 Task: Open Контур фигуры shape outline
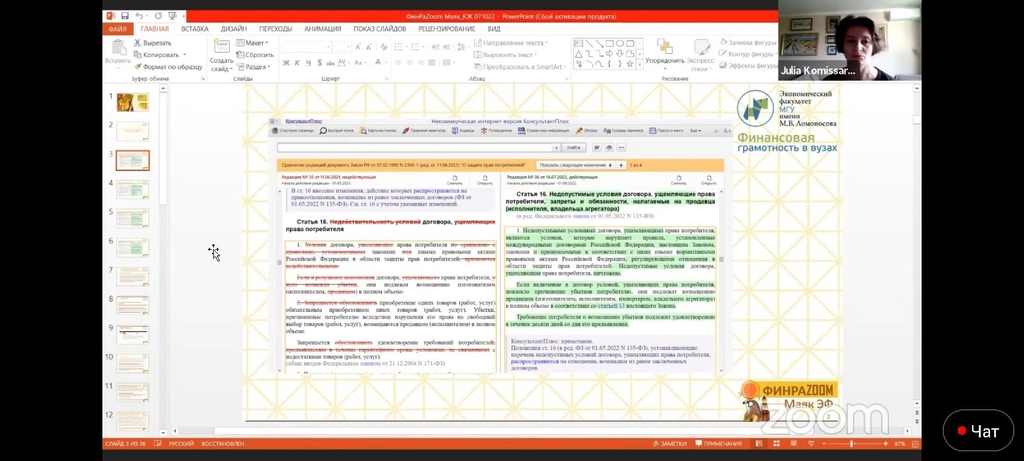(x=748, y=55)
